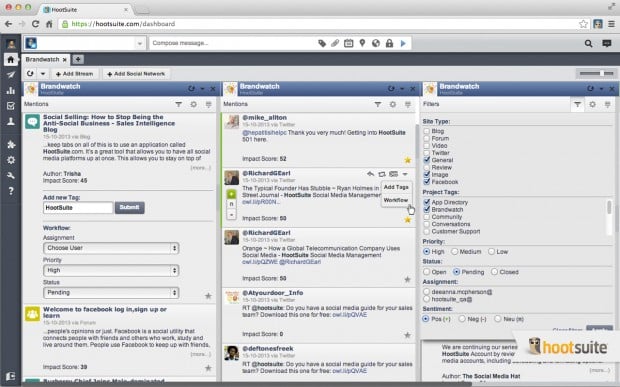
Task: Open the gear settings in second Mentions stream
Action: pos(393,104)
